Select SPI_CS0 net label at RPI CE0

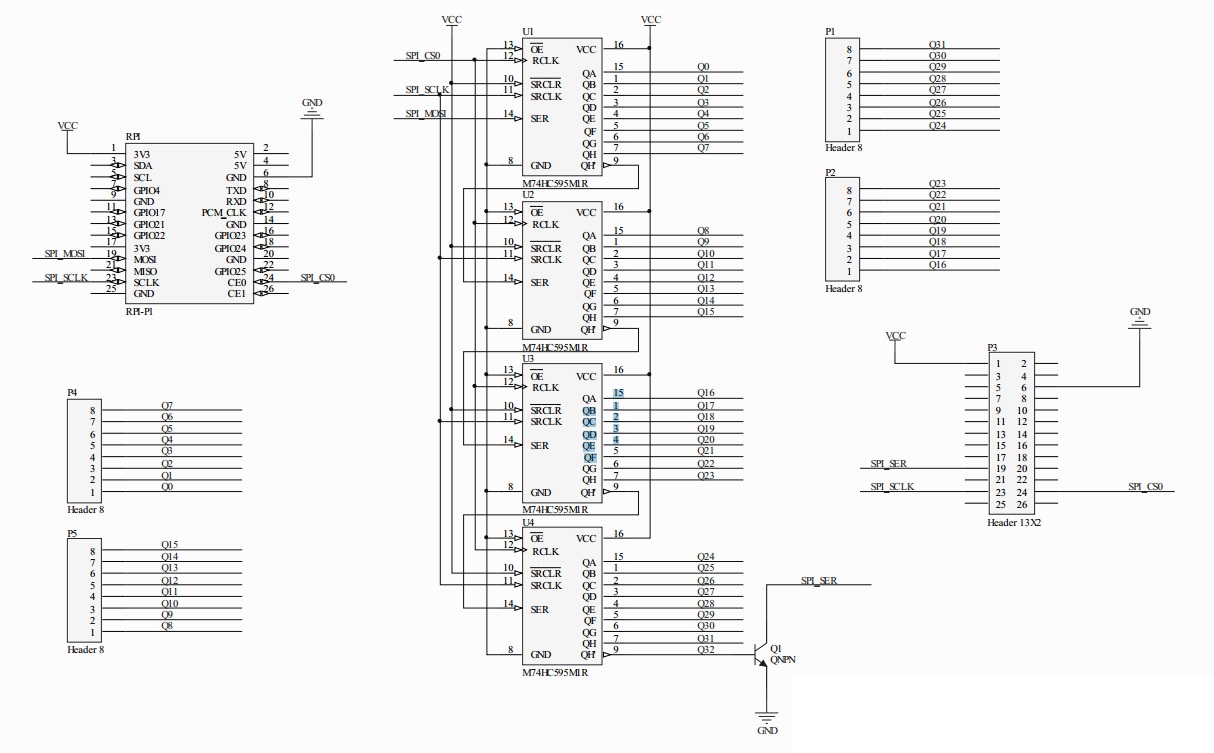click(x=317, y=277)
